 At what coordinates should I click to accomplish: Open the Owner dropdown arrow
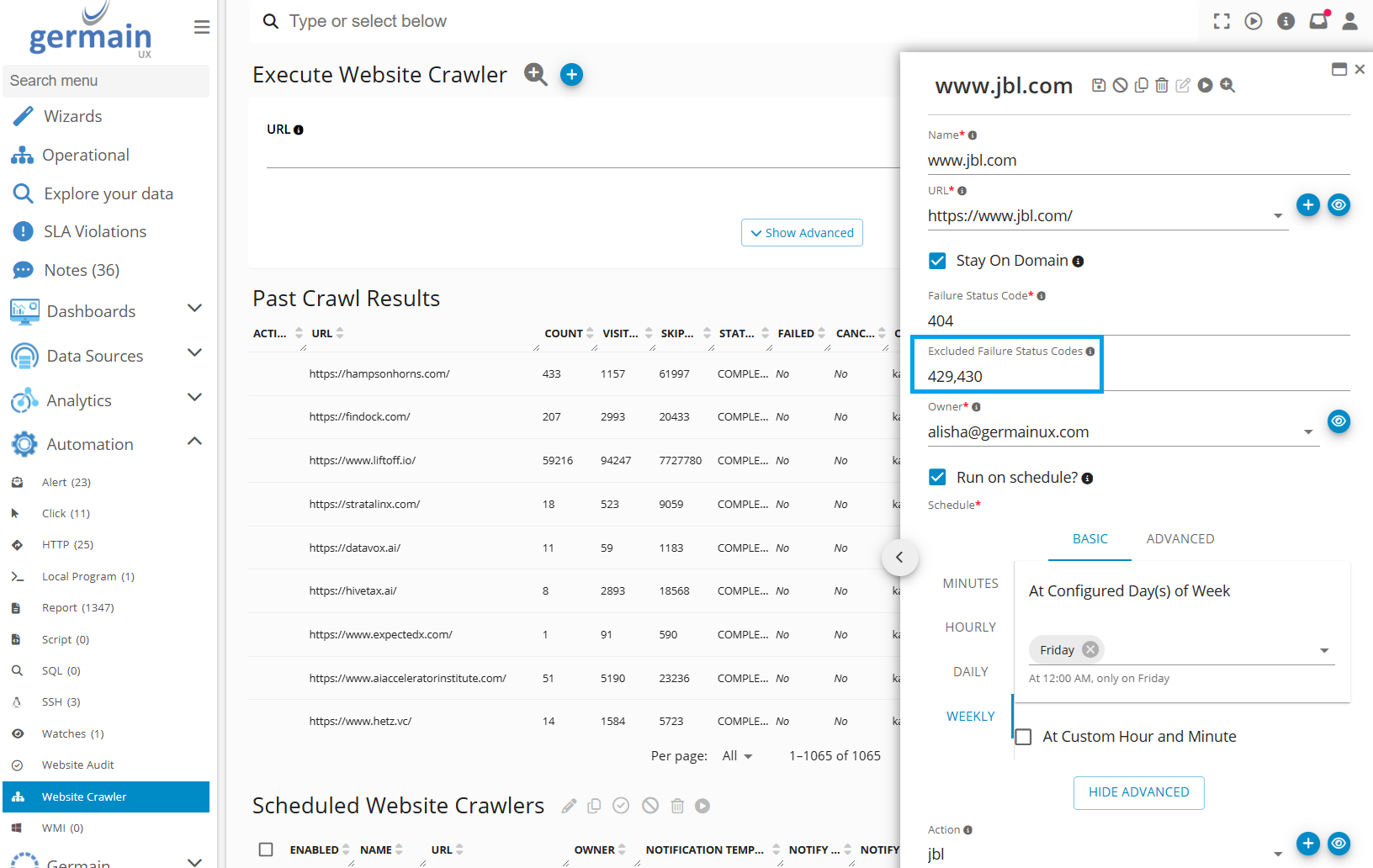point(1307,432)
